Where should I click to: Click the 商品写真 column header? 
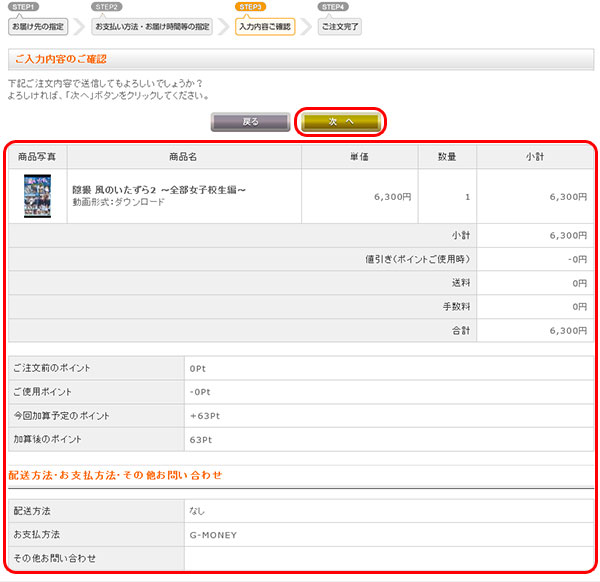(x=37, y=157)
